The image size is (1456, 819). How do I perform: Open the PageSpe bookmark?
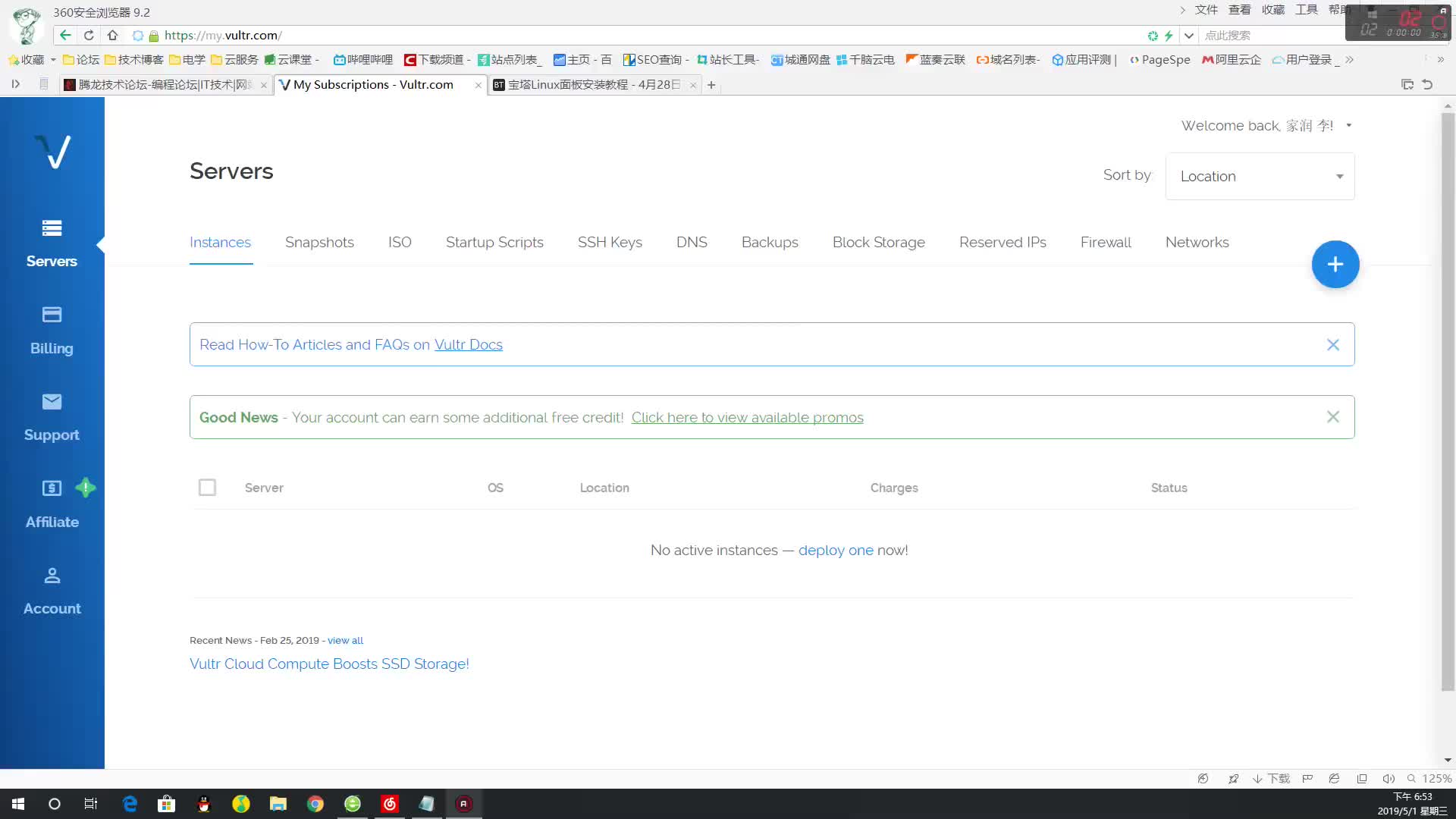pyautogui.click(x=1159, y=60)
